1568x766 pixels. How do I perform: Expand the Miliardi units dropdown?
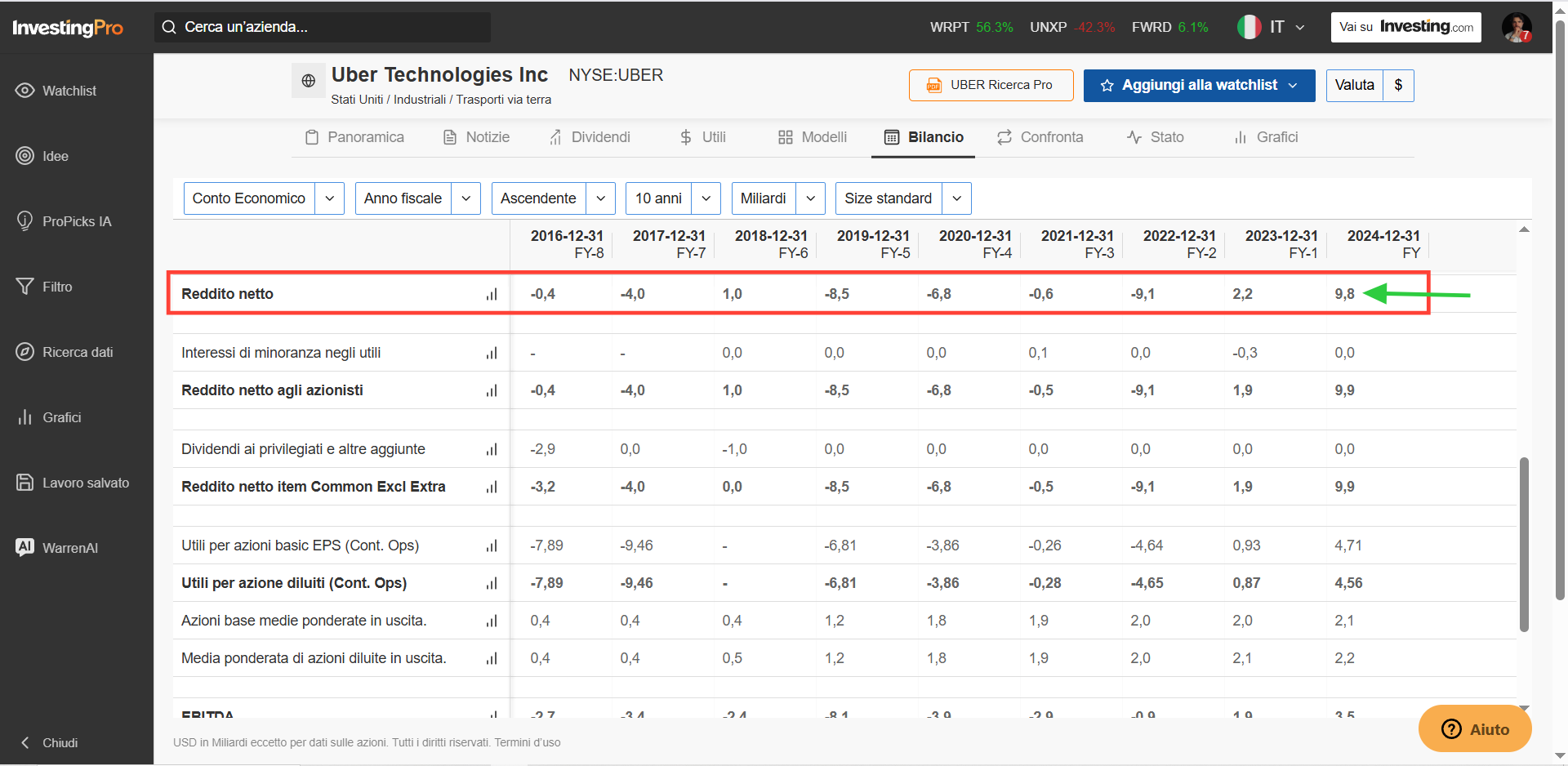click(778, 198)
